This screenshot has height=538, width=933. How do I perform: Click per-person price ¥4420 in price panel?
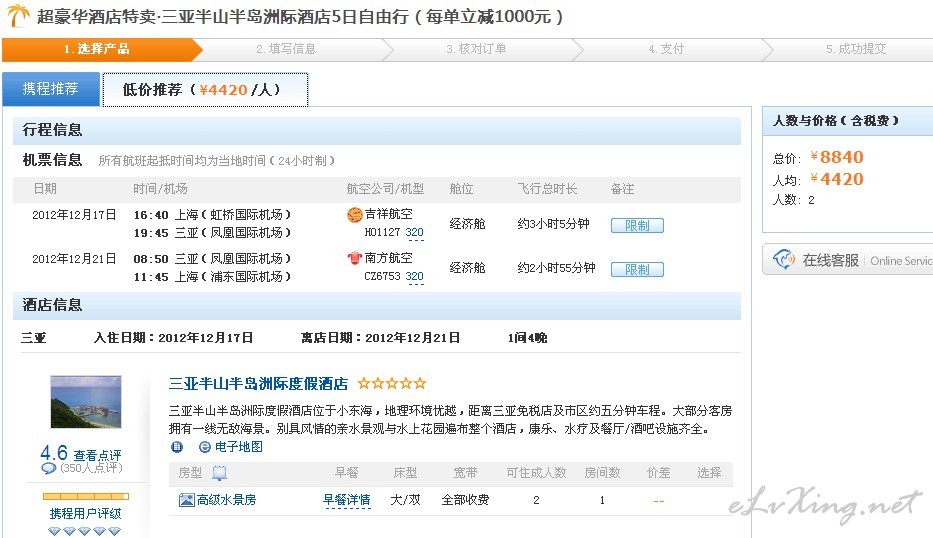[837, 179]
